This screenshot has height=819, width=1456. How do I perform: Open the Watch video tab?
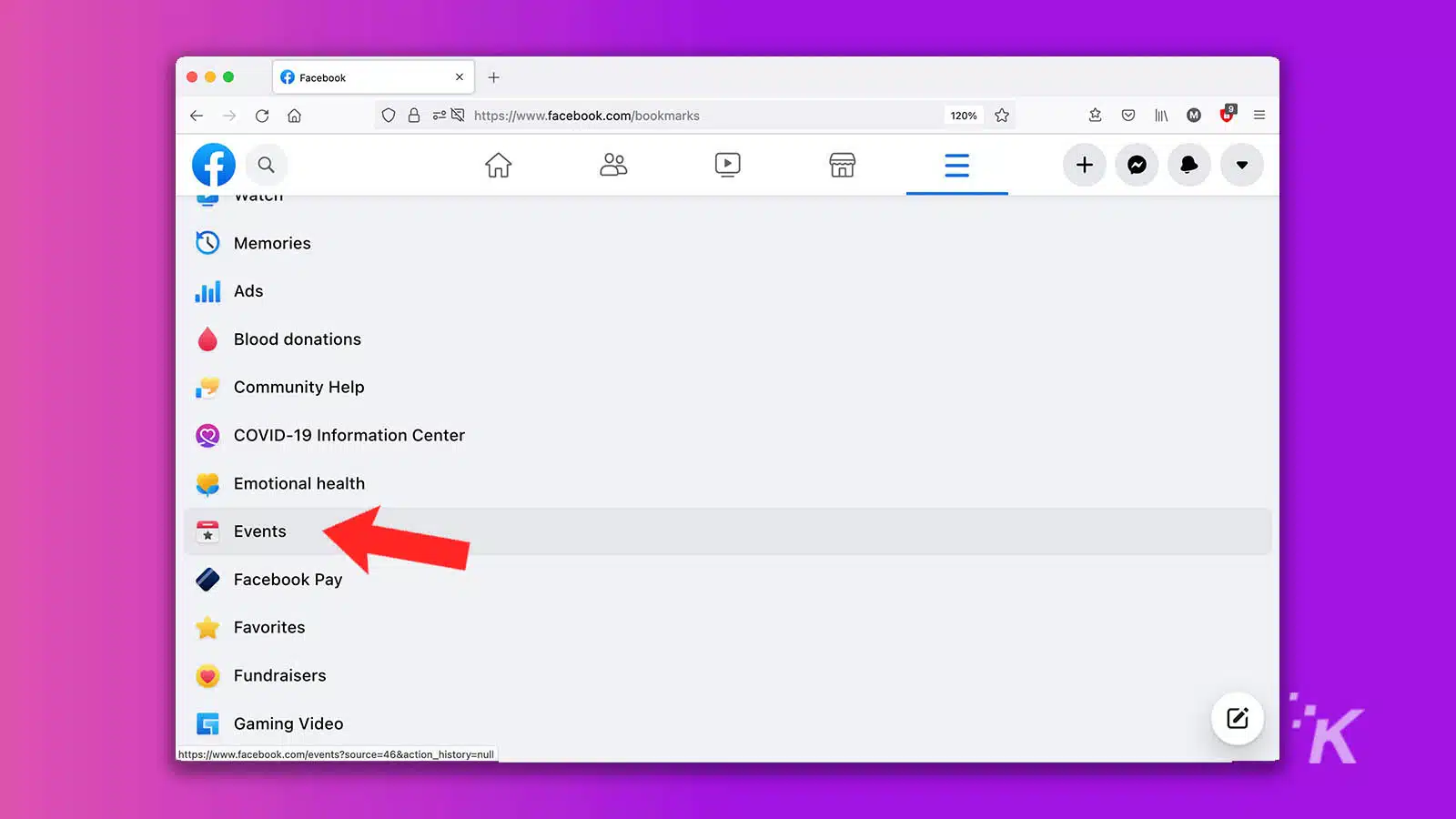tap(727, 165)
